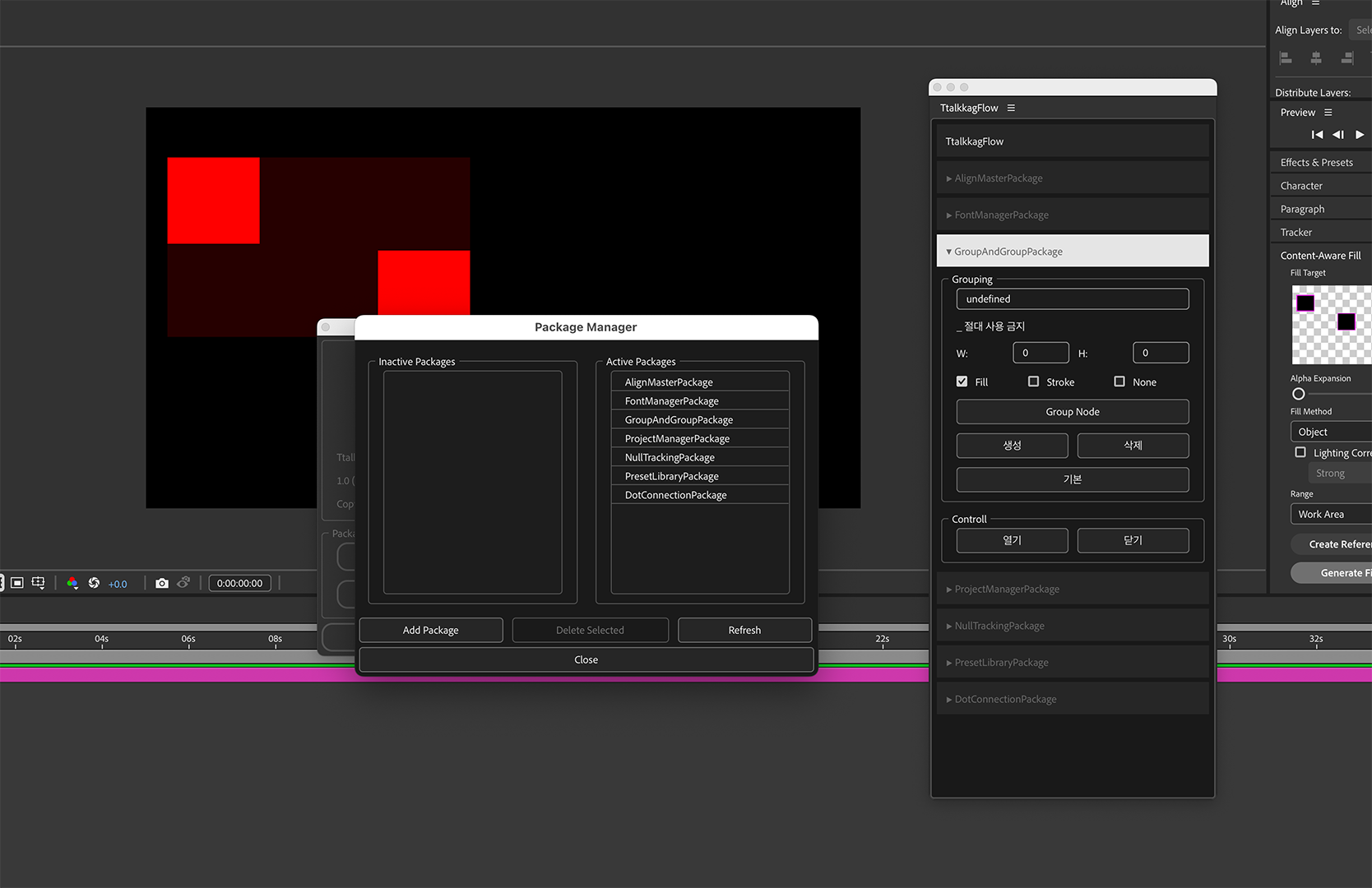Click the Align Left icon
The width and height of the screenshot is (1372, 888).
1286,58
